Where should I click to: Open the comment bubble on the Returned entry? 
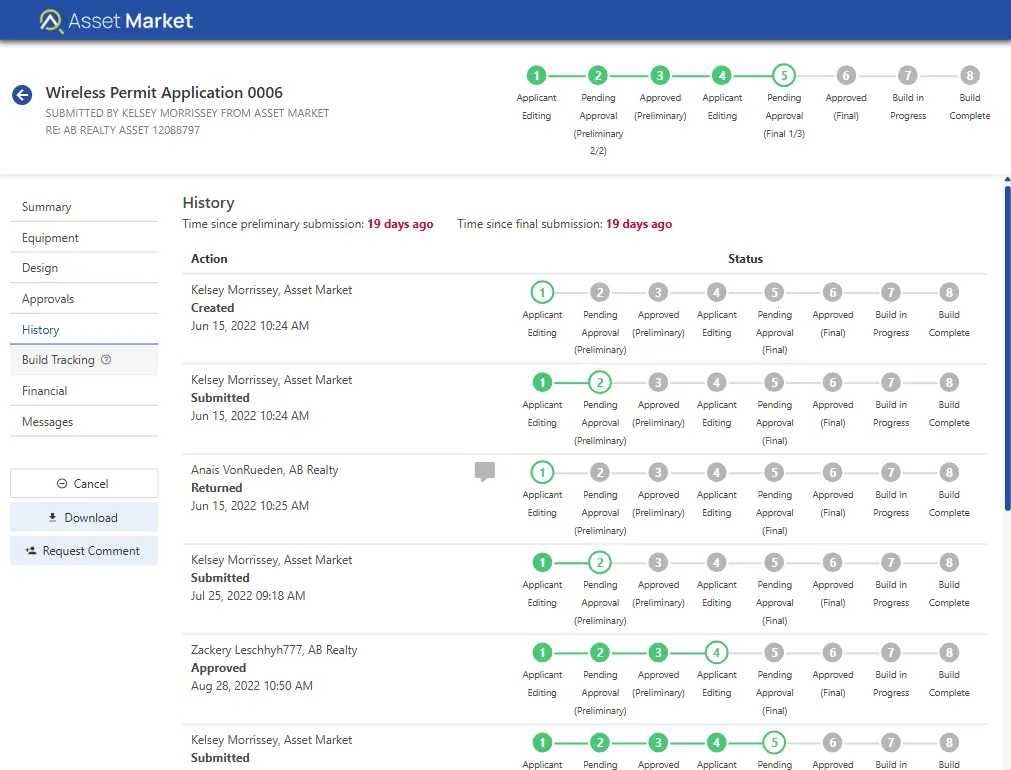point(484,471)
